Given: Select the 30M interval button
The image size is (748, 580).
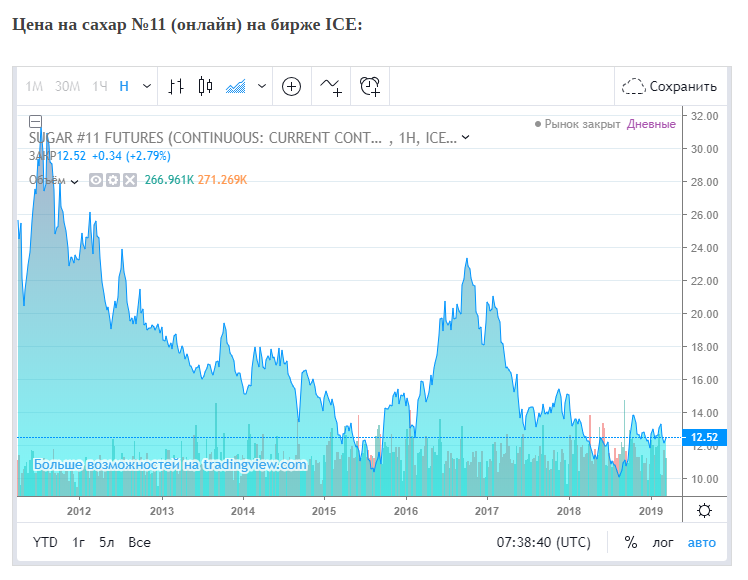Looking at the screenshot, I should [67, 86].
